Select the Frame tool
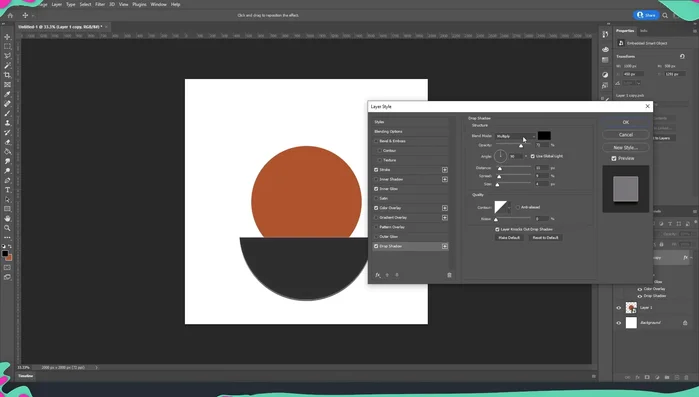This screenshot has height=397, width=699. tap(7, 85)
